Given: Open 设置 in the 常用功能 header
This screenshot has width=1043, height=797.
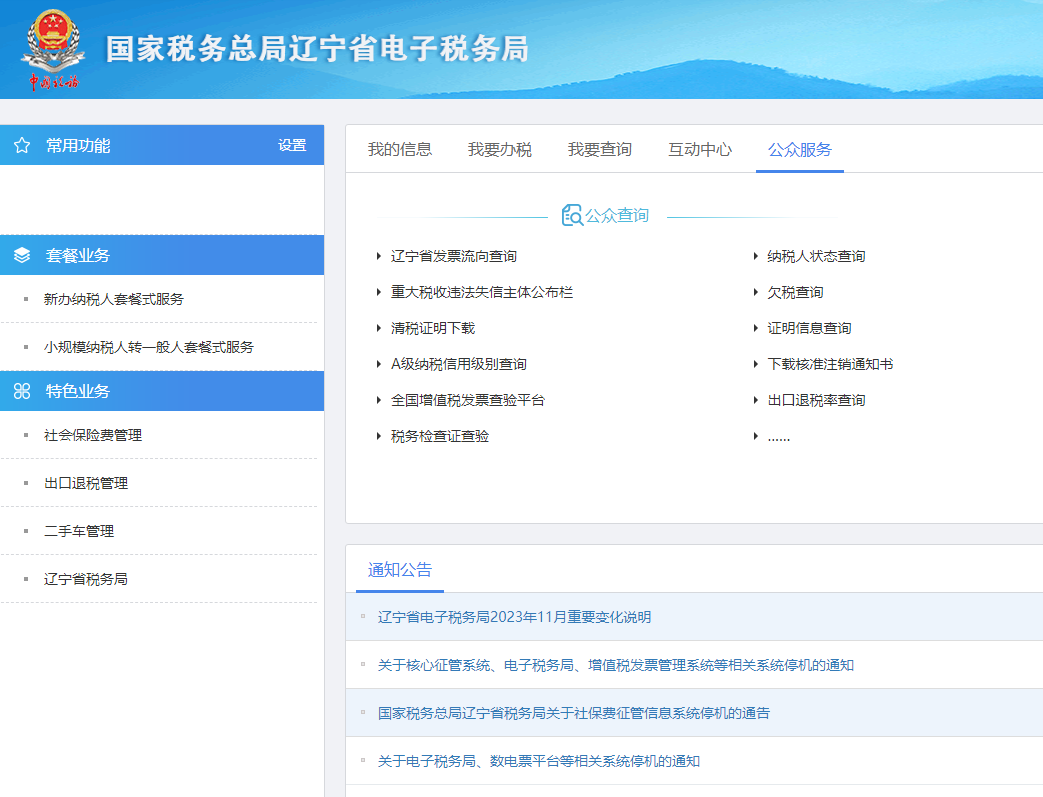Looking at the screenshot, I should (x=292, y=145).
